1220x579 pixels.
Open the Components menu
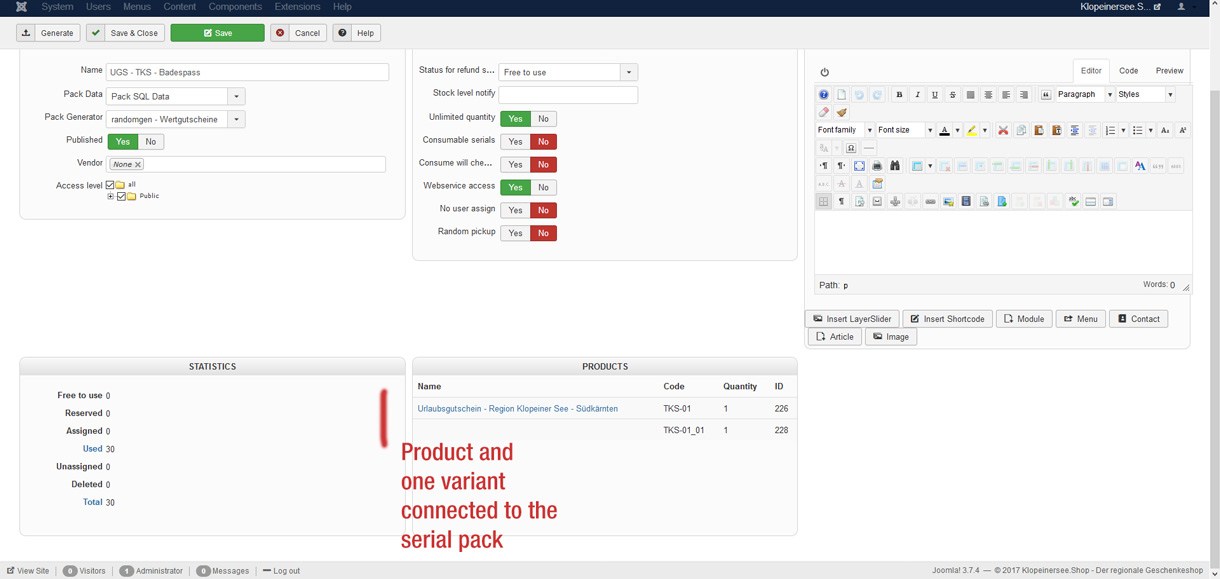pos(235,7)
